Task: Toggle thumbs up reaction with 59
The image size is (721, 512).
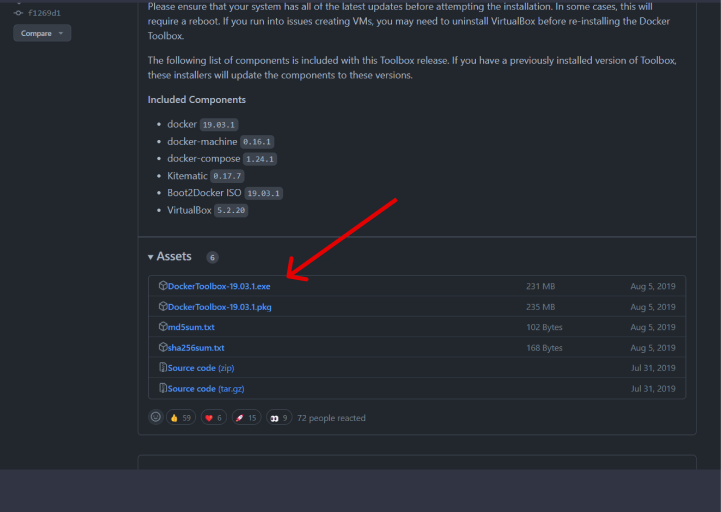Action: (181, 418)
